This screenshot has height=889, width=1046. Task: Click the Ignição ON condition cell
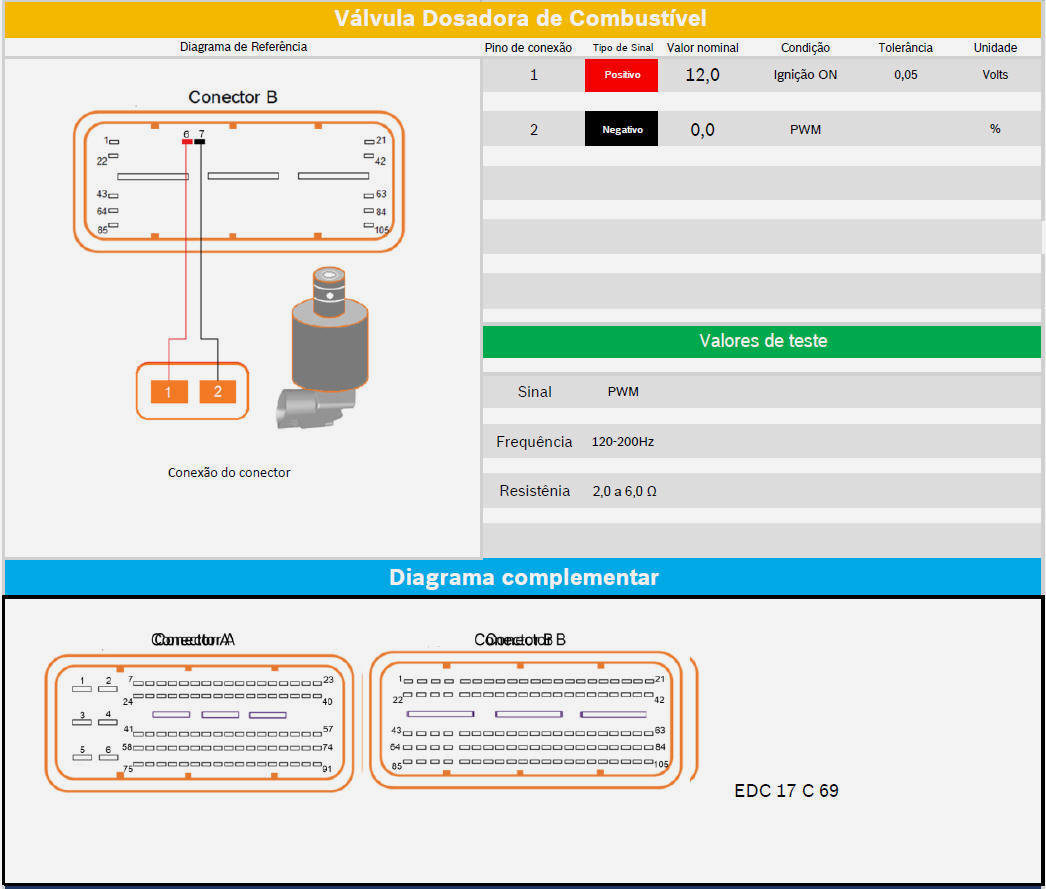pyautogui.click(x=805, y=75)
